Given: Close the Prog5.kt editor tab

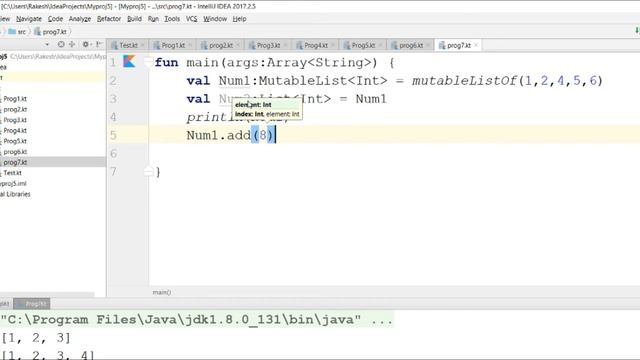Looking at the screenshot, I should [380, 45].
